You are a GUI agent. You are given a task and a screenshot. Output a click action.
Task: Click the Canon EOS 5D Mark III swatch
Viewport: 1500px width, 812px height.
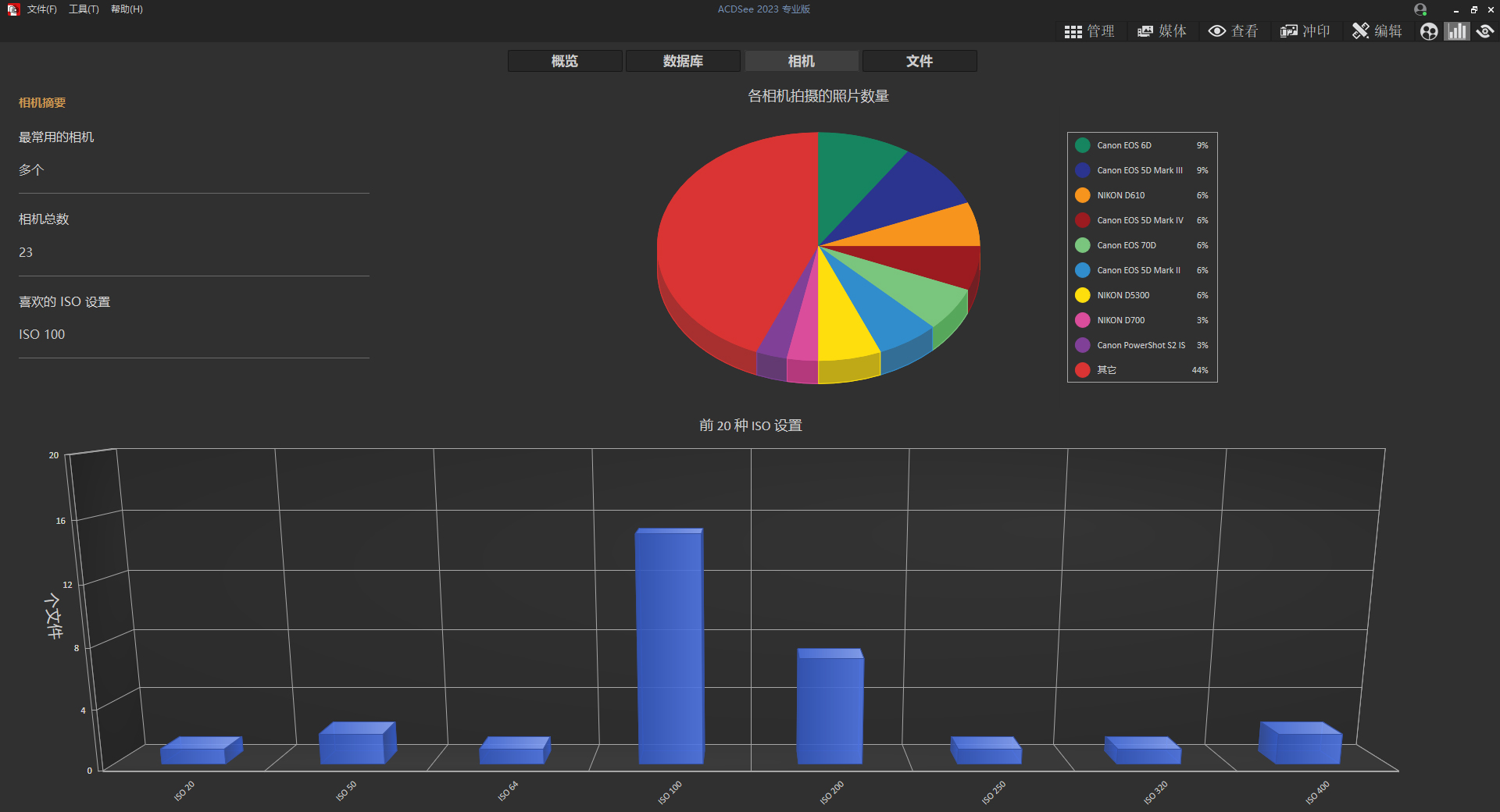point(1082,170)
